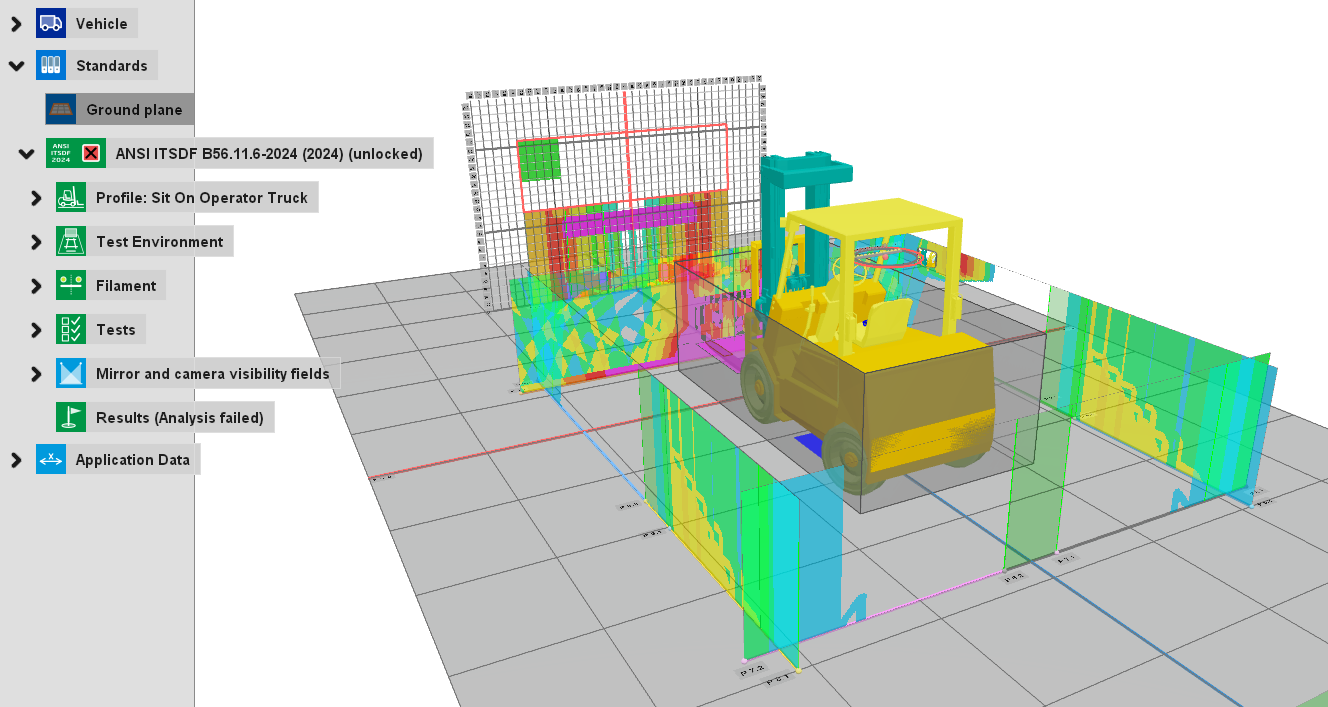Click the Tests checklist icon
Image resolution: width=1328 pixels, height=707 pixels.
point(71,329)
